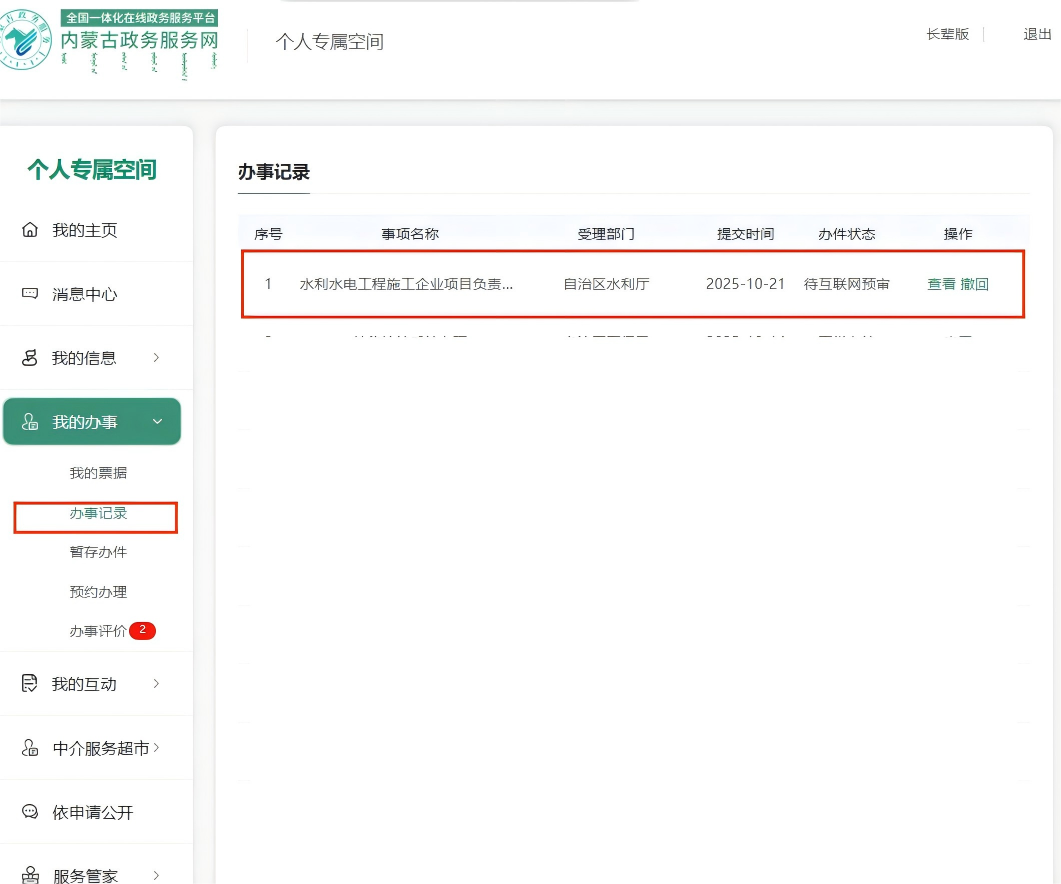The image size is (1061, 884).
Task: Expand the 我的信息 submenu arrow
Action: 156,358
